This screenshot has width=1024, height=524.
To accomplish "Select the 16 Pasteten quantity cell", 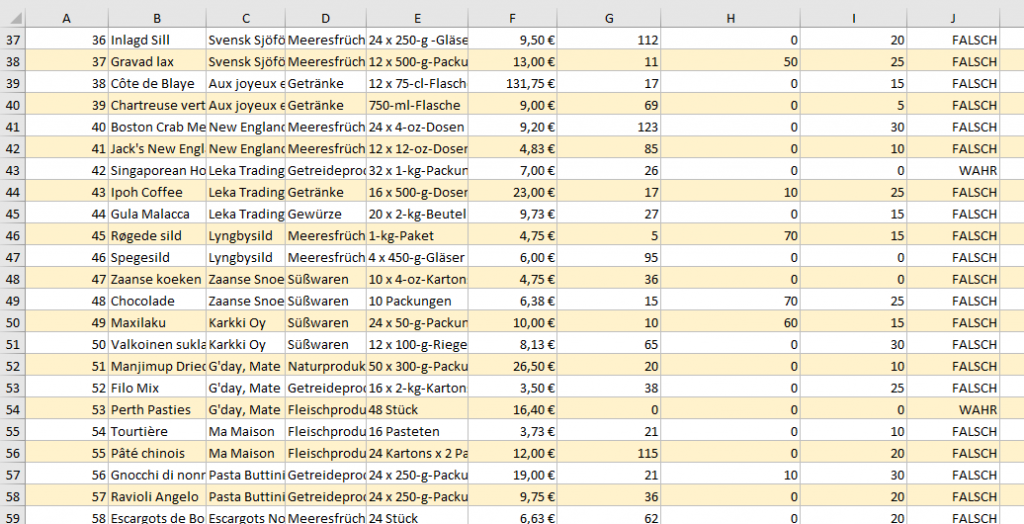I will coord(417,431).
